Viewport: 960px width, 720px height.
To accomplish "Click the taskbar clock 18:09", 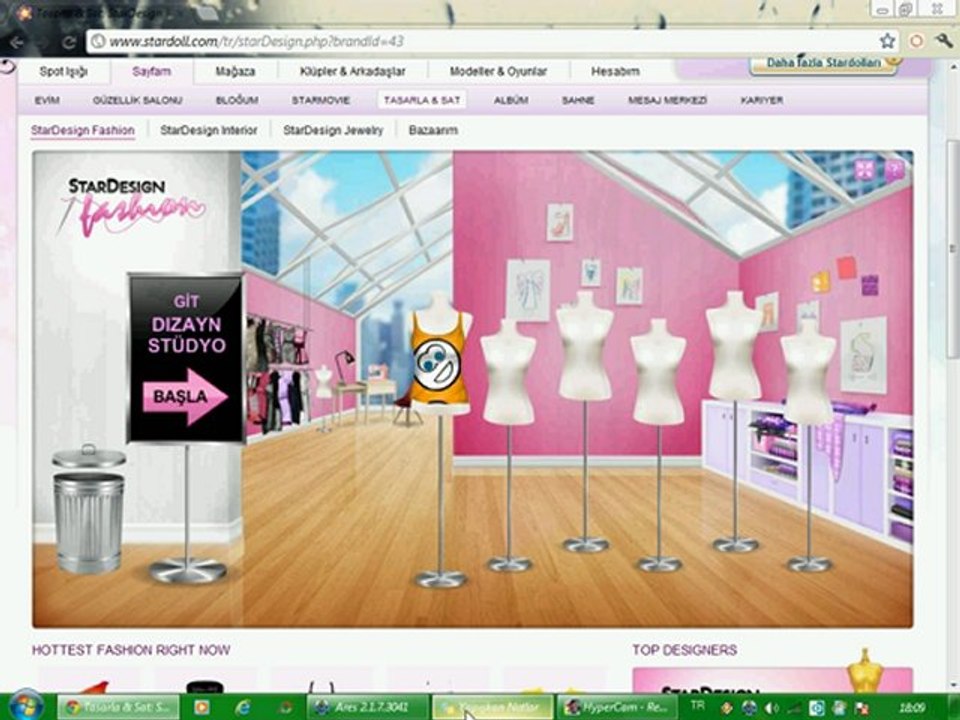I will (x=912, y=707).
